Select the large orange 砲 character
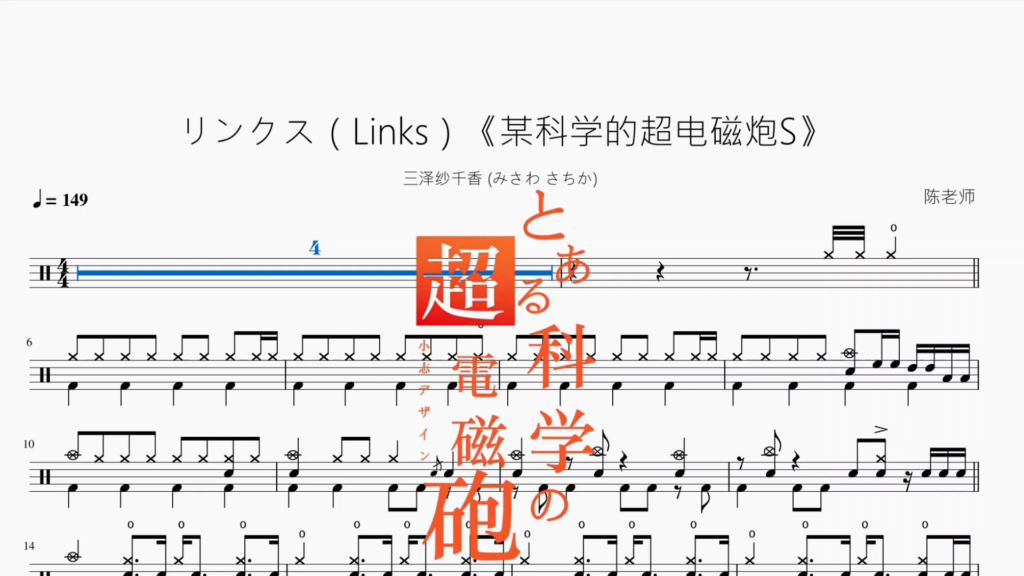Image resolution: width=1024 pixels, height=576 pixels. click(x=472, y=516)
